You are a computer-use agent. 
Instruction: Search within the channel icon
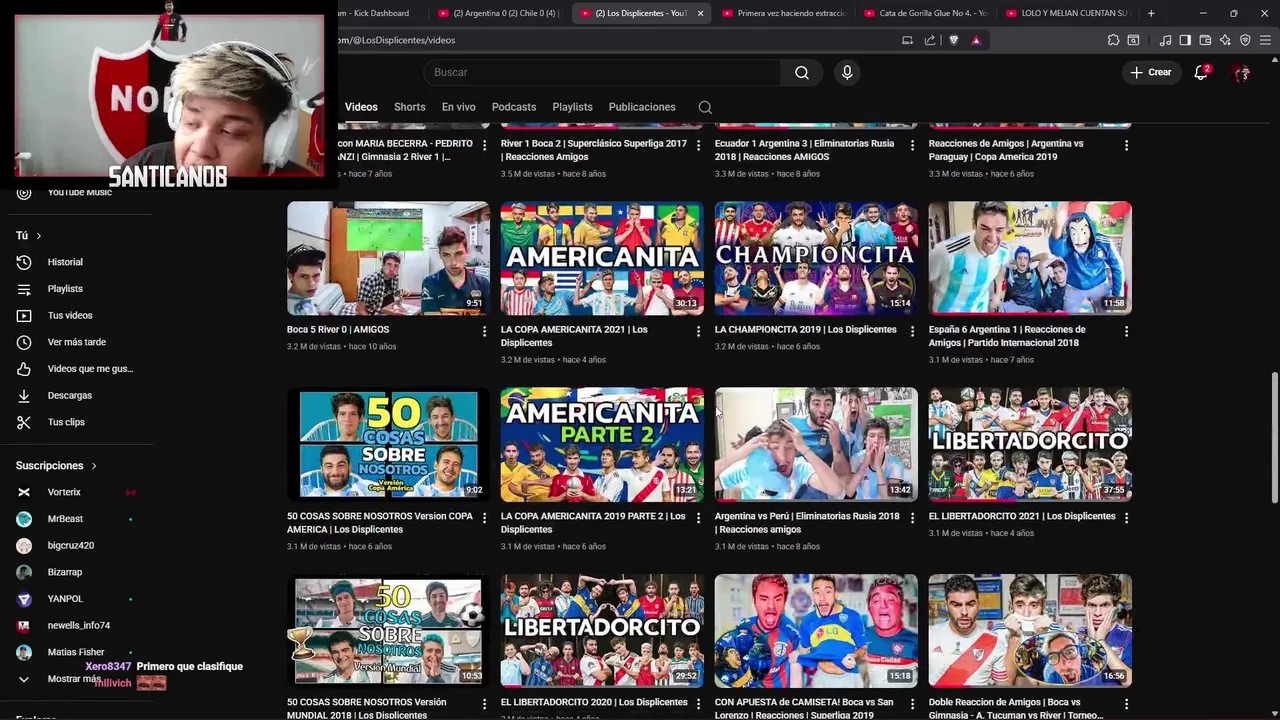pyautogui.click(x=705, y=107)
